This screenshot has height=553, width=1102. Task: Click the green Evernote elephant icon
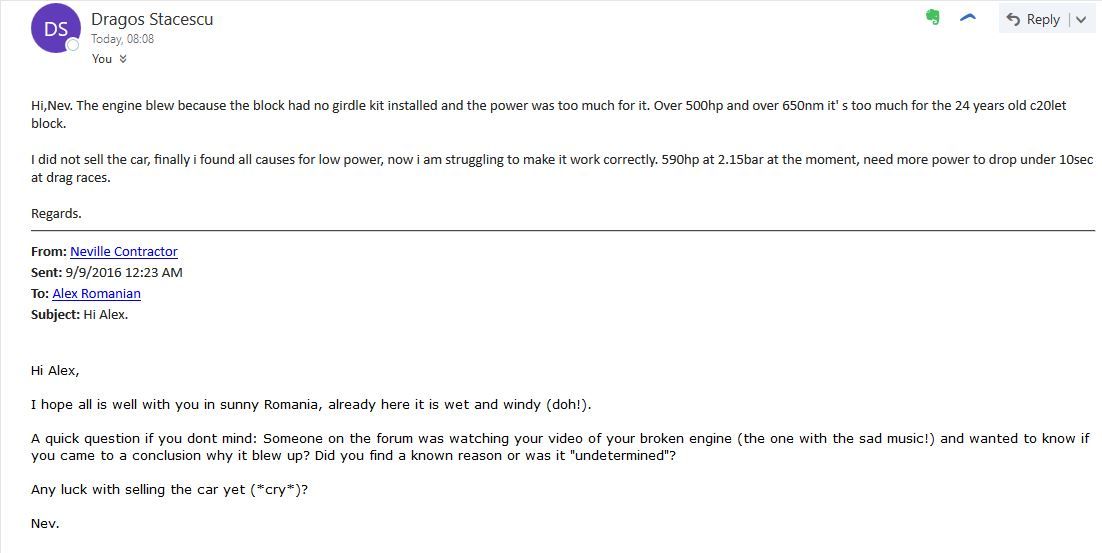click(933, 18)
